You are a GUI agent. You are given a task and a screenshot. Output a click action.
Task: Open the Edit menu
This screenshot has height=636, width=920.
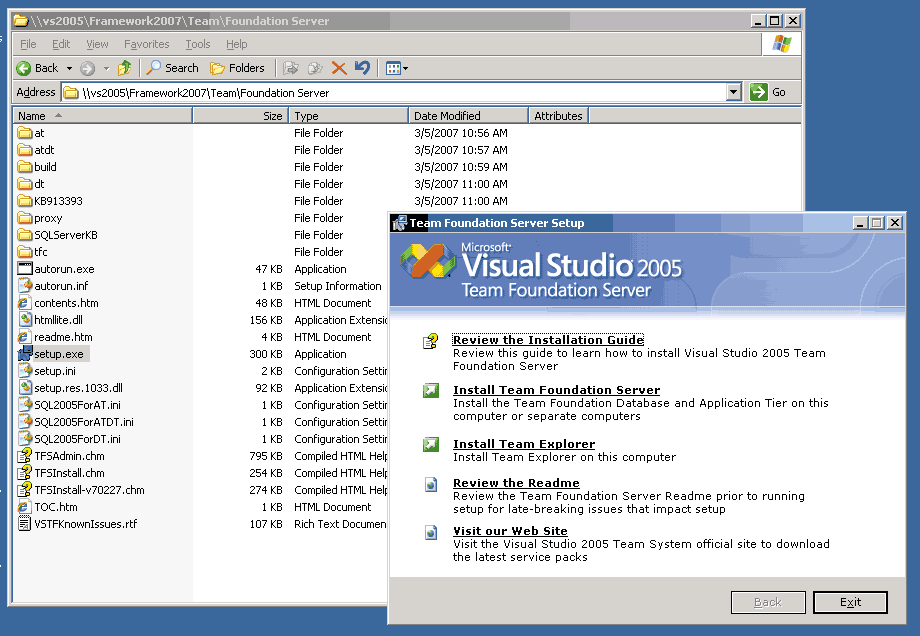[x=61, y=44]
